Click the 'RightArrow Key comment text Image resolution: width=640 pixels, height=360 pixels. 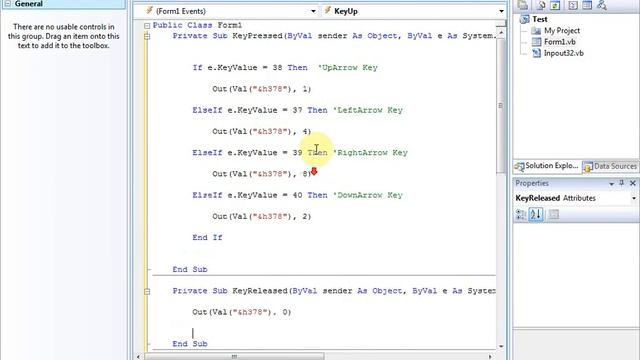[370, 153]
